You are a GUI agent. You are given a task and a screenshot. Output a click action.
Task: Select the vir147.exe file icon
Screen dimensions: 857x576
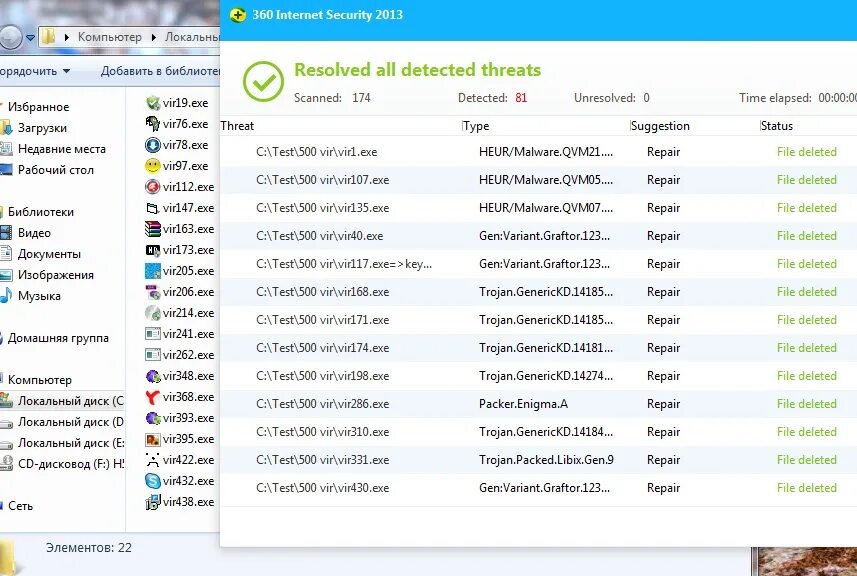point(153,208)
